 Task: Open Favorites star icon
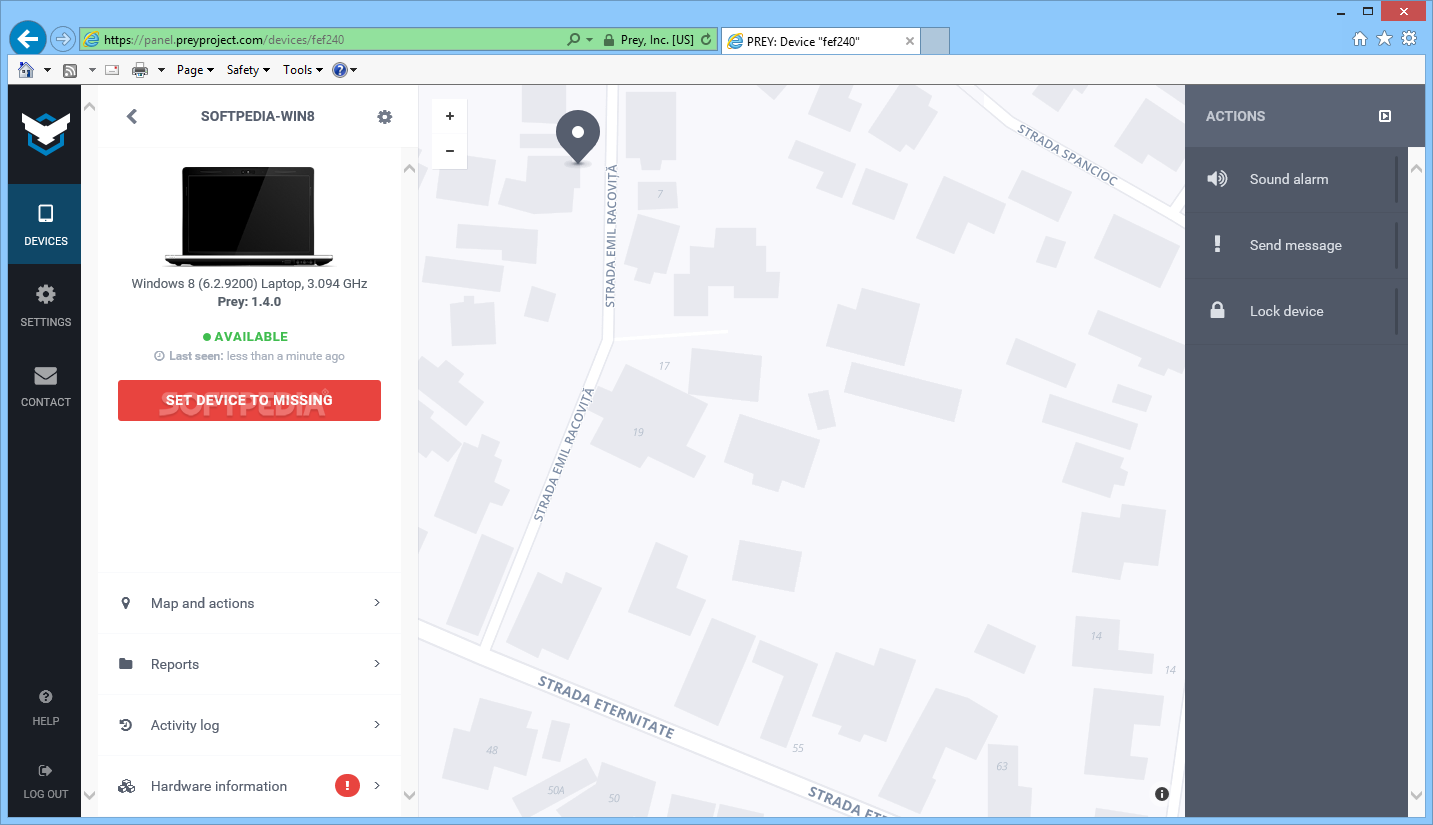point(1384,38)
